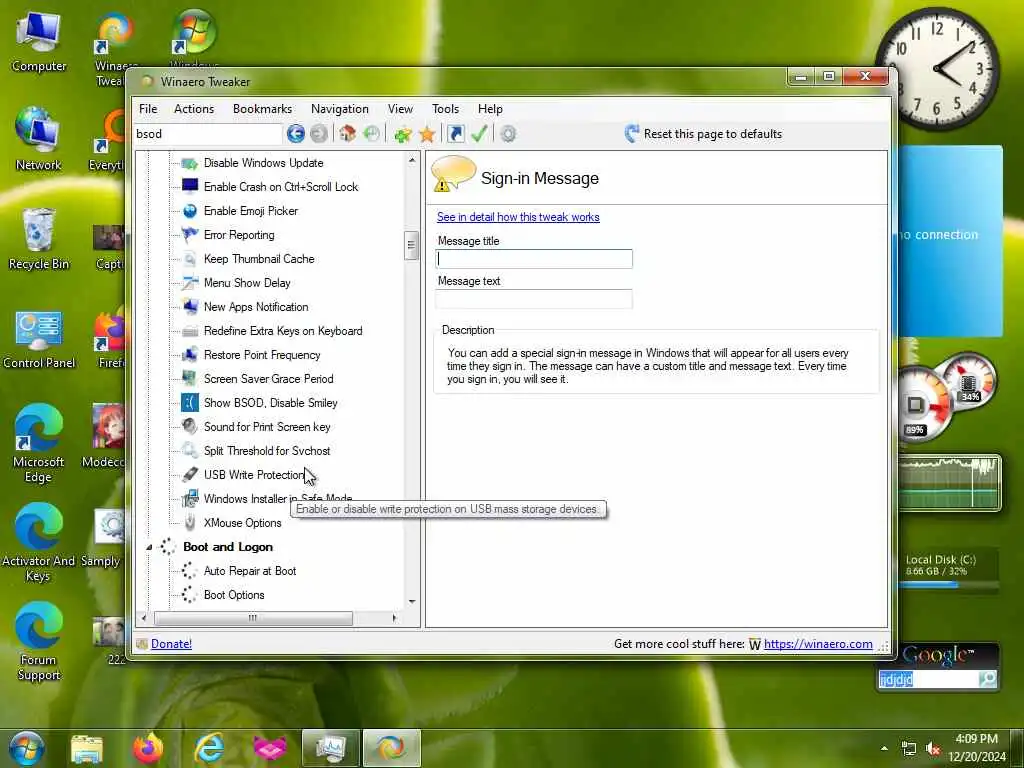Click the Google gadget search field
The image size is (1024, 768).
[x=927, y=679]
